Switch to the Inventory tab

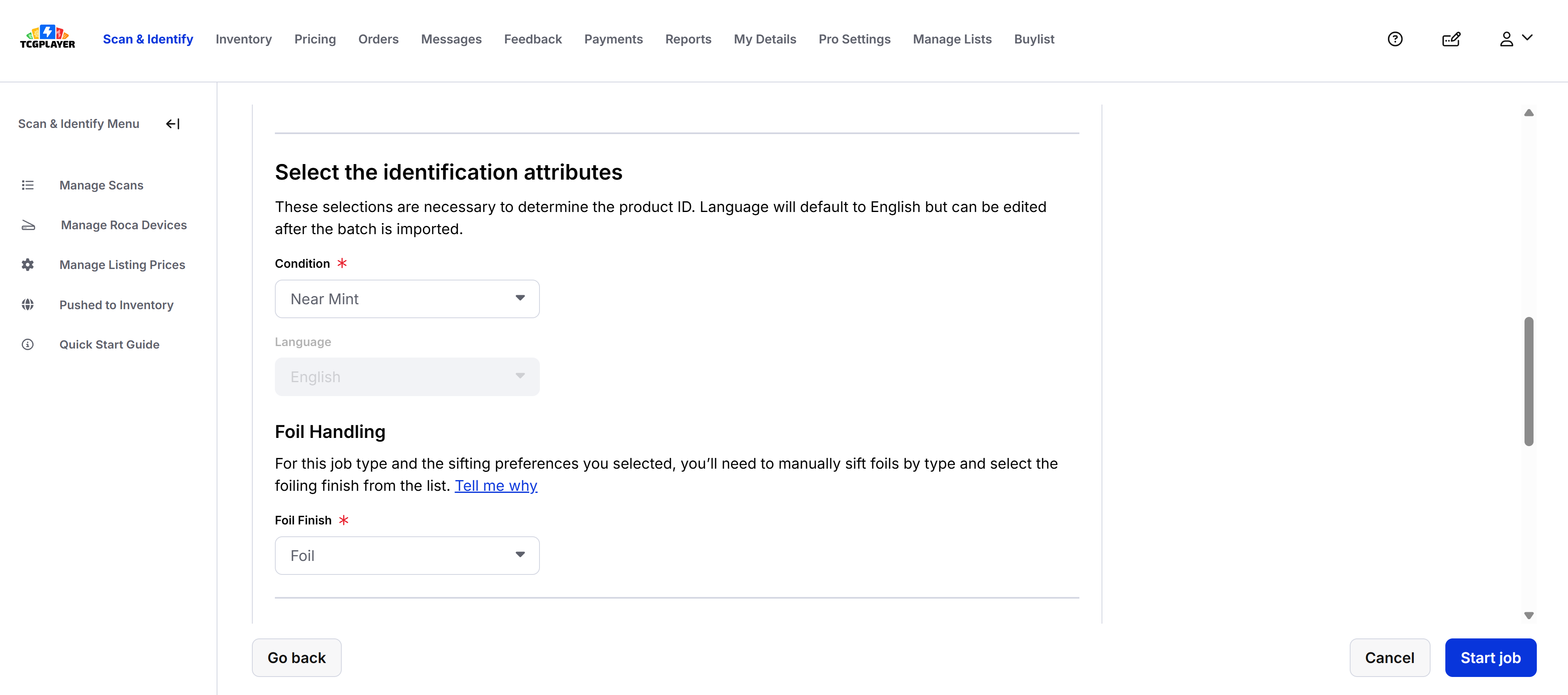pos(243,39)
